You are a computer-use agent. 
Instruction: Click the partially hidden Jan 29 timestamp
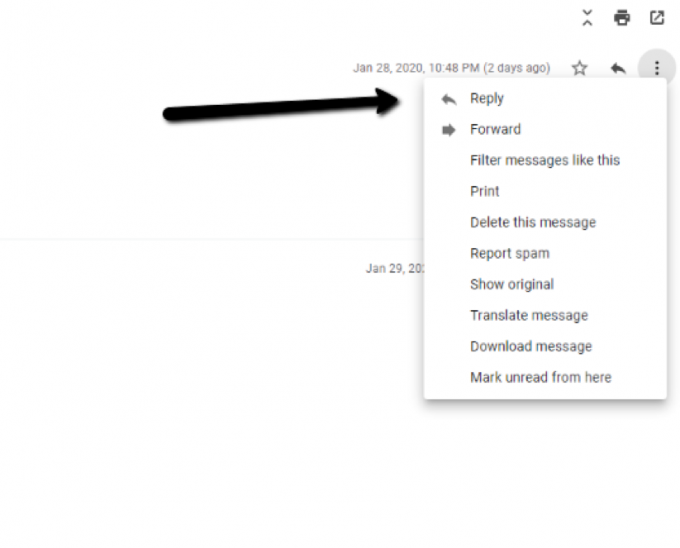395,268
